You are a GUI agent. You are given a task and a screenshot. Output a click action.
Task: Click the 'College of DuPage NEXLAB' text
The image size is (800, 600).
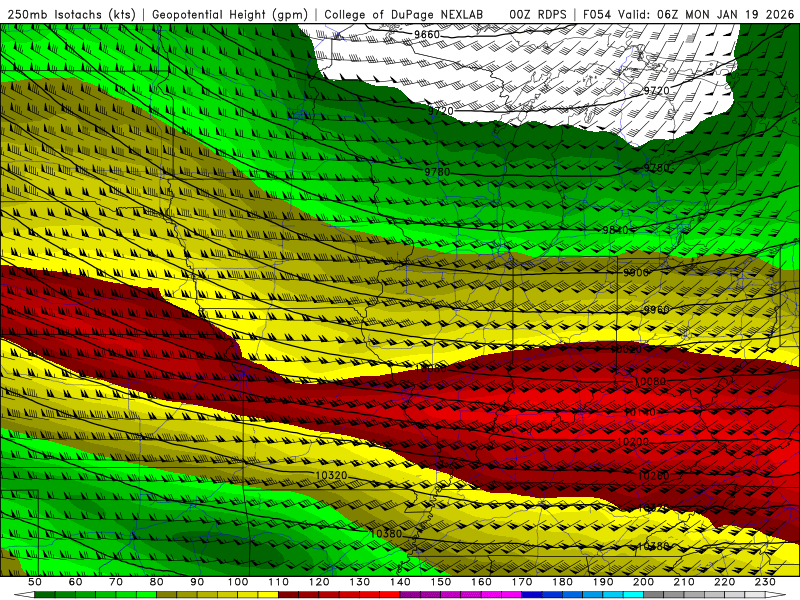(x=404, y=14)
